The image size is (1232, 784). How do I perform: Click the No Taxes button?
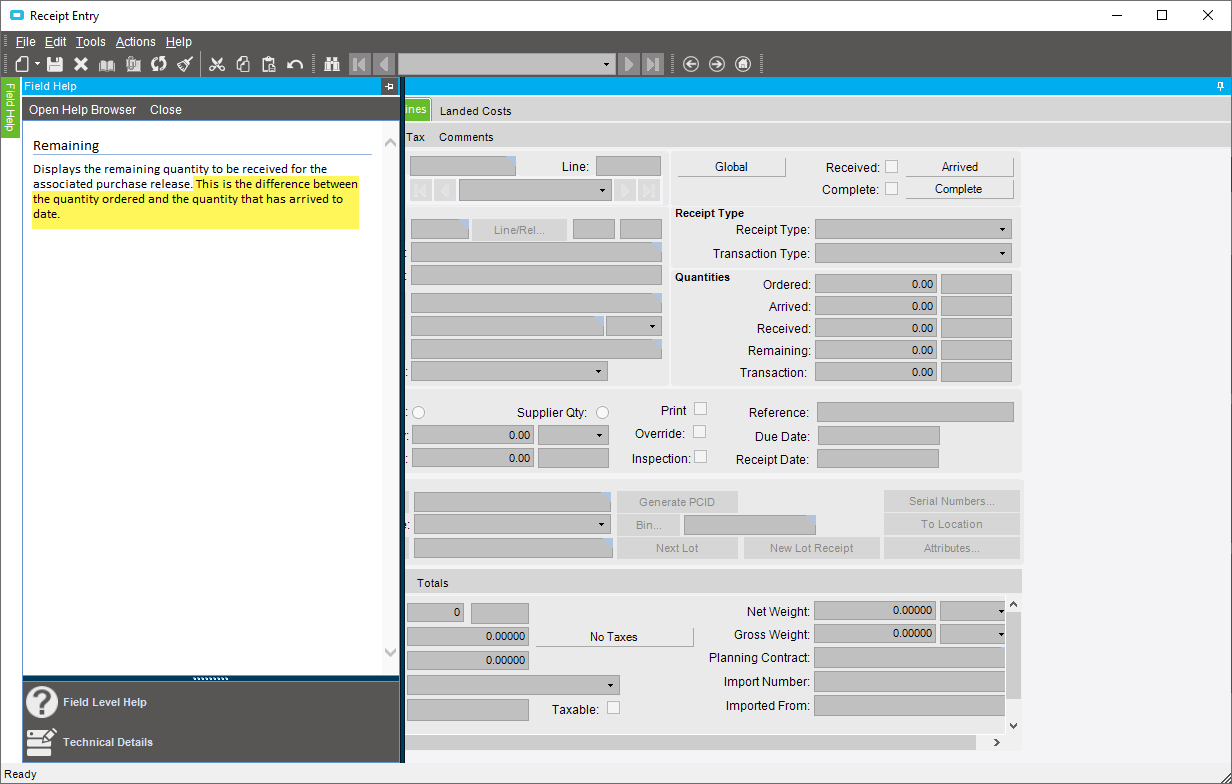614,637
